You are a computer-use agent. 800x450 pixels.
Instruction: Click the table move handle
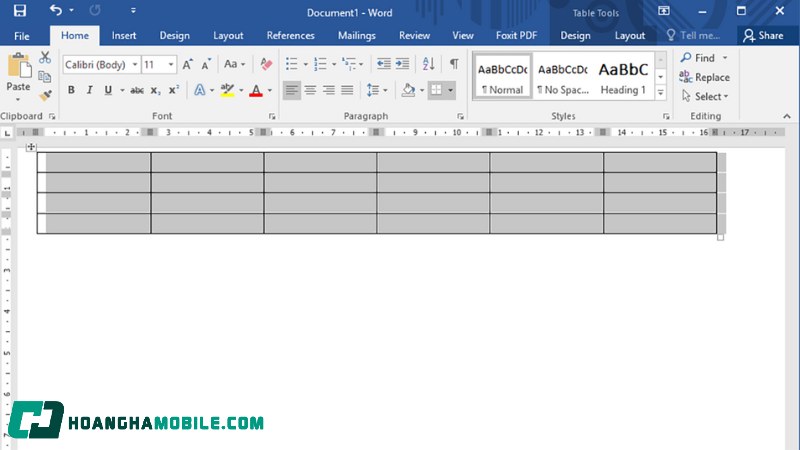31,147
